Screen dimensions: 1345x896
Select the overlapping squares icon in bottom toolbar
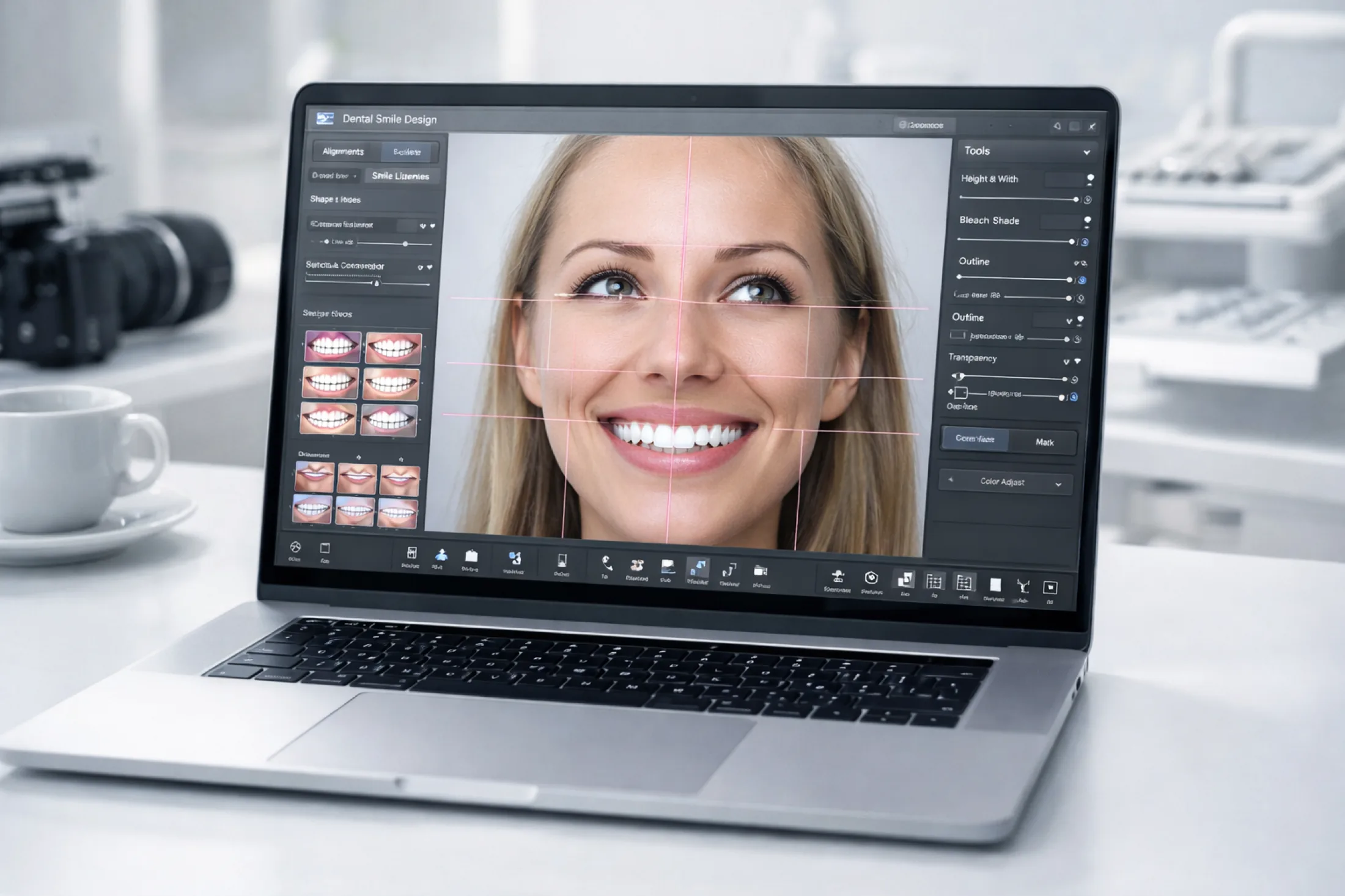905,579
